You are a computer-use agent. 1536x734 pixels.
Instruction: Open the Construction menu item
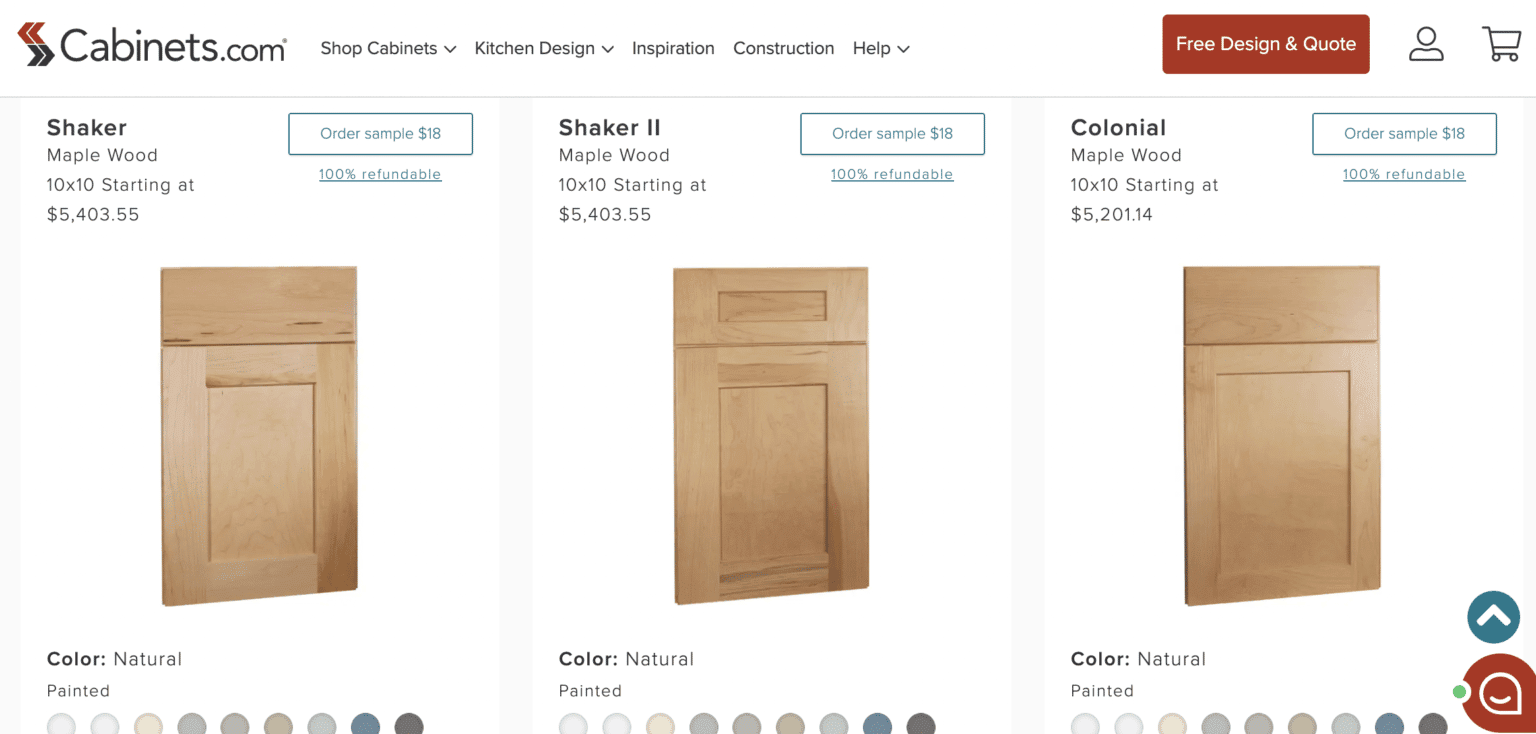pyautogui.click(x=783, y=48)
